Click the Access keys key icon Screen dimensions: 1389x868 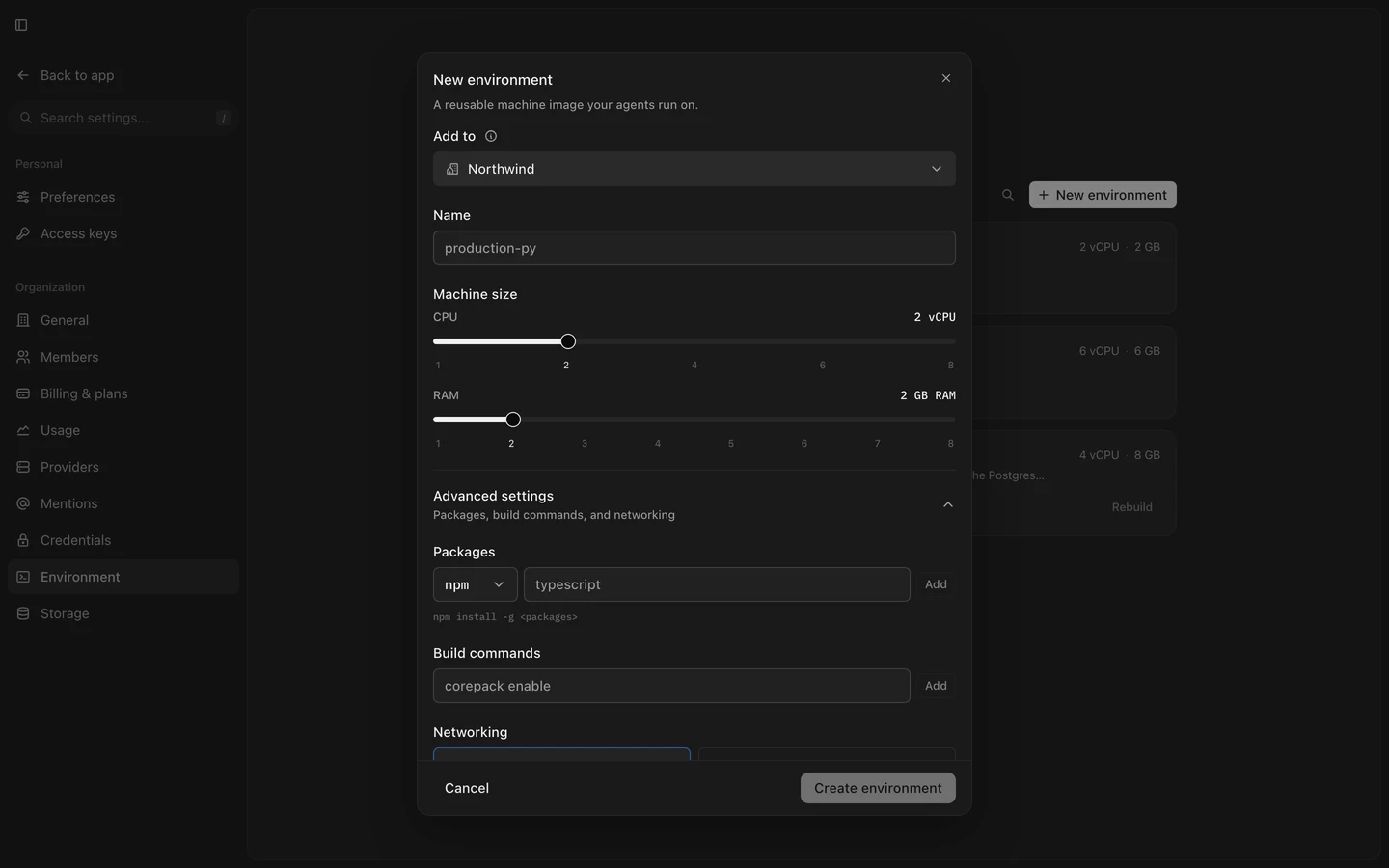pos(23,233)
